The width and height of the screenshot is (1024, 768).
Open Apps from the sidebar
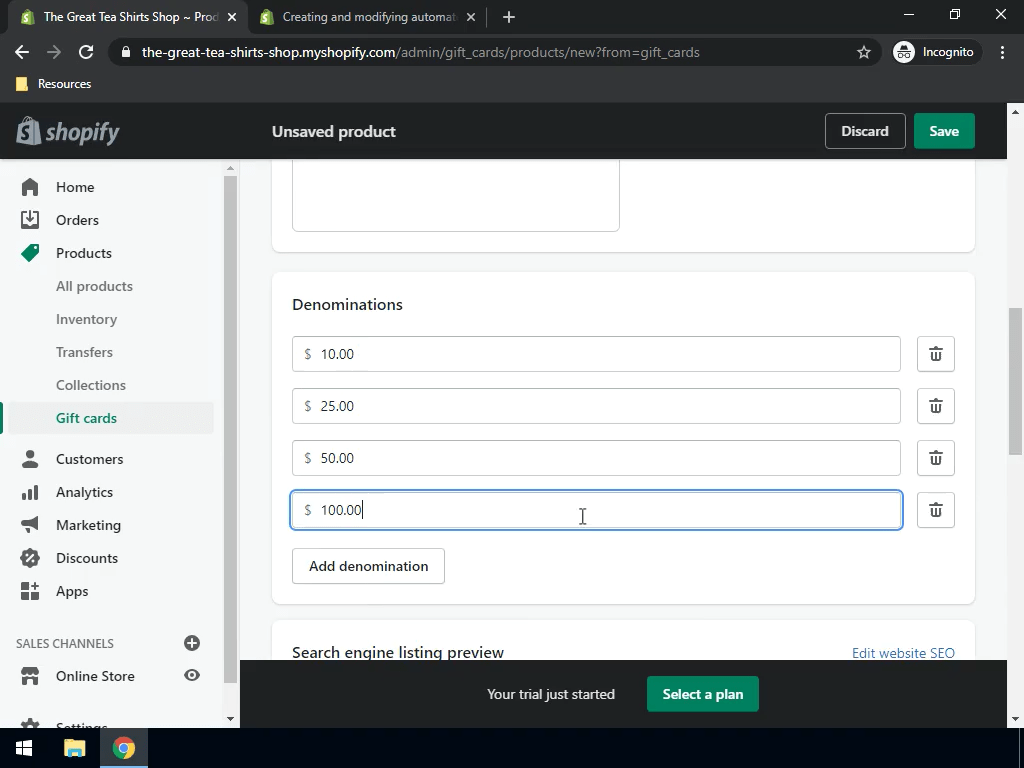pyautogui.click(x=71, y=591)
